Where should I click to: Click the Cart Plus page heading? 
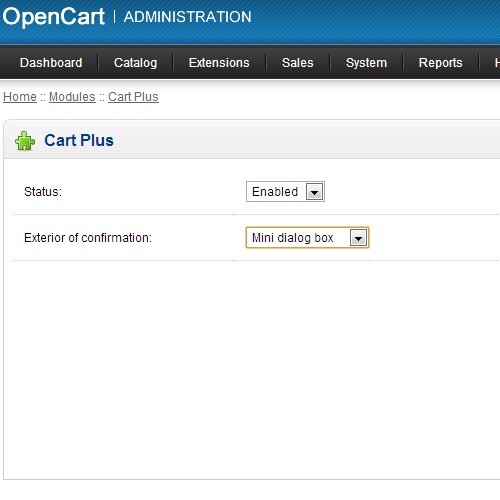(79, 140)
